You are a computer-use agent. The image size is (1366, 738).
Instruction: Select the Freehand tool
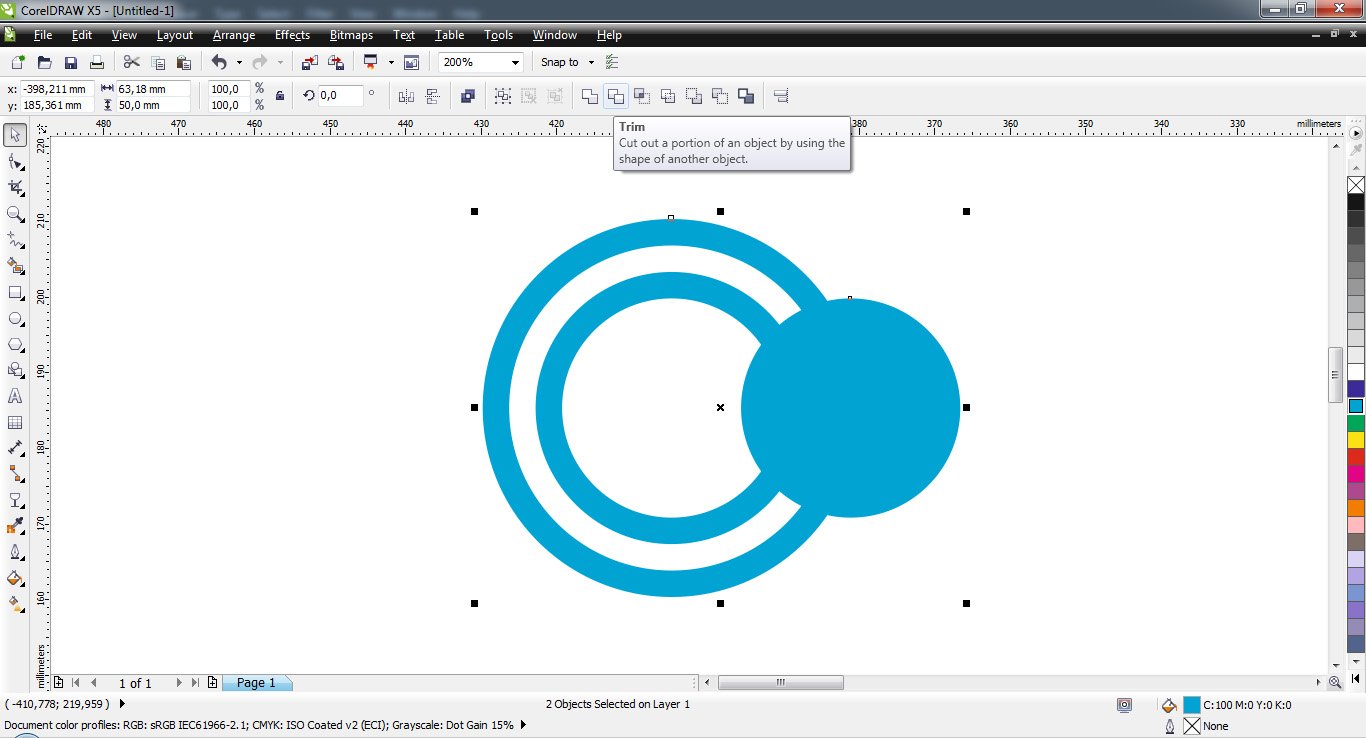[15, 240]
